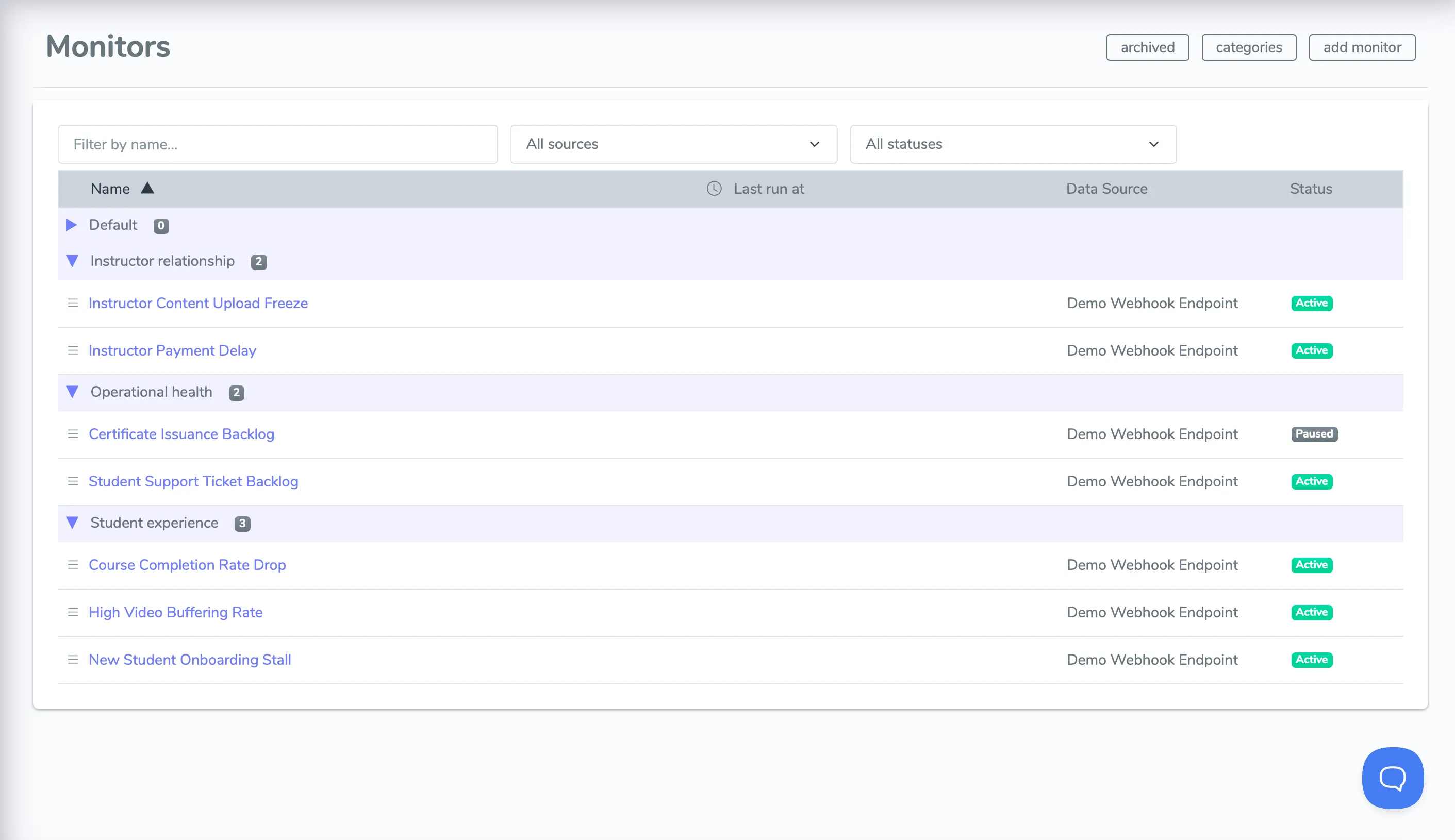Click the Name column sort arrow

147,188
